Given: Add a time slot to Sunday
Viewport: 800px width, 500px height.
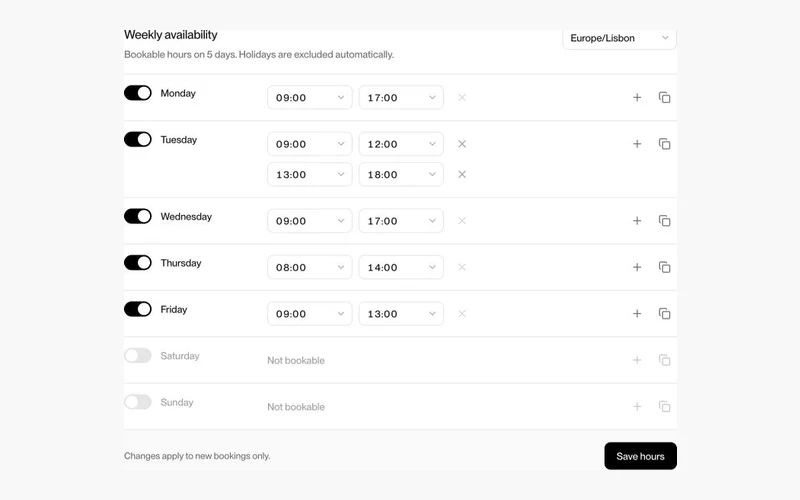Looking at the screenshot, I should (x=637, y=407).
